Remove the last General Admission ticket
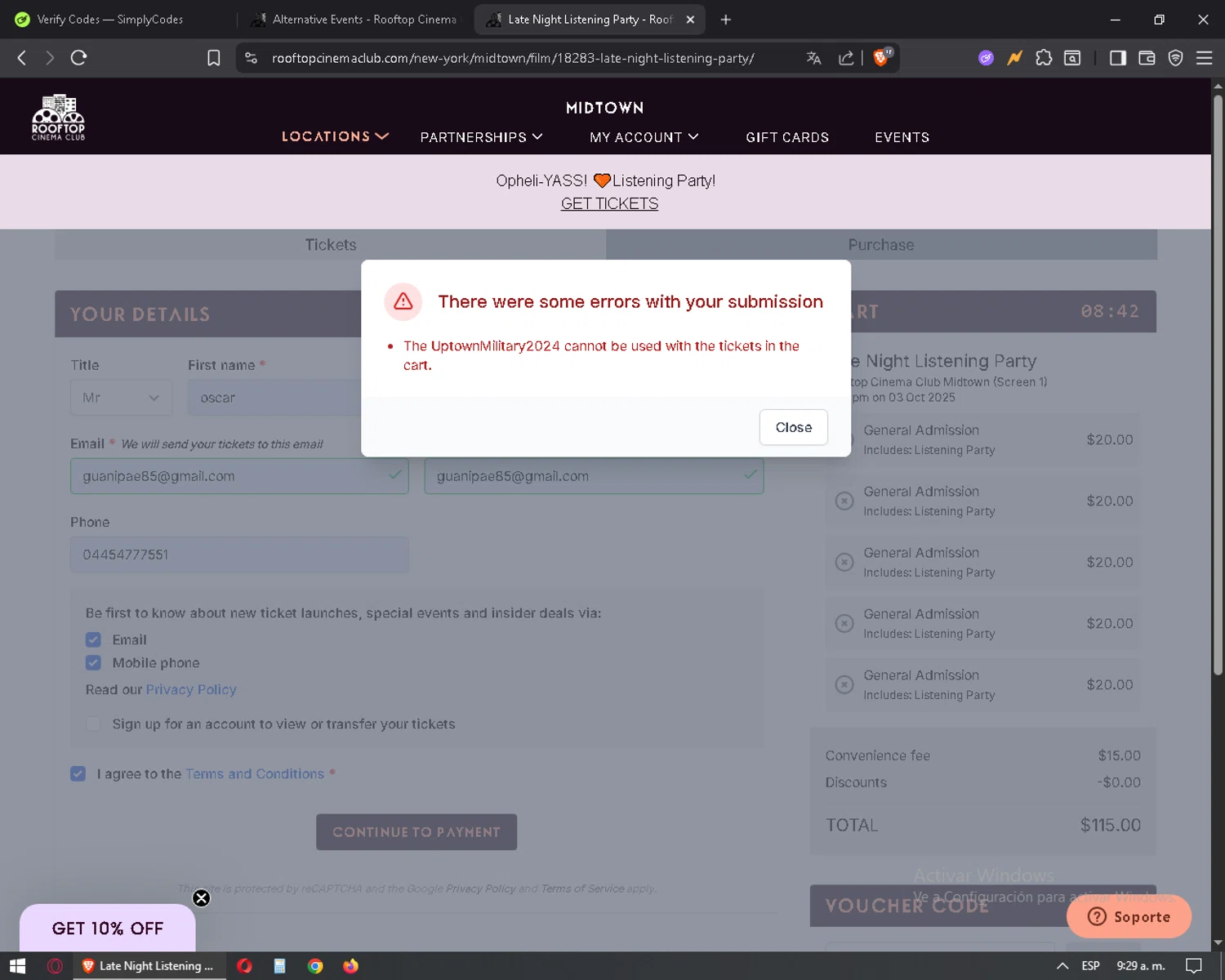This screenshot has width=1225, height=980. pyautogui.click(x=844, y=684)
